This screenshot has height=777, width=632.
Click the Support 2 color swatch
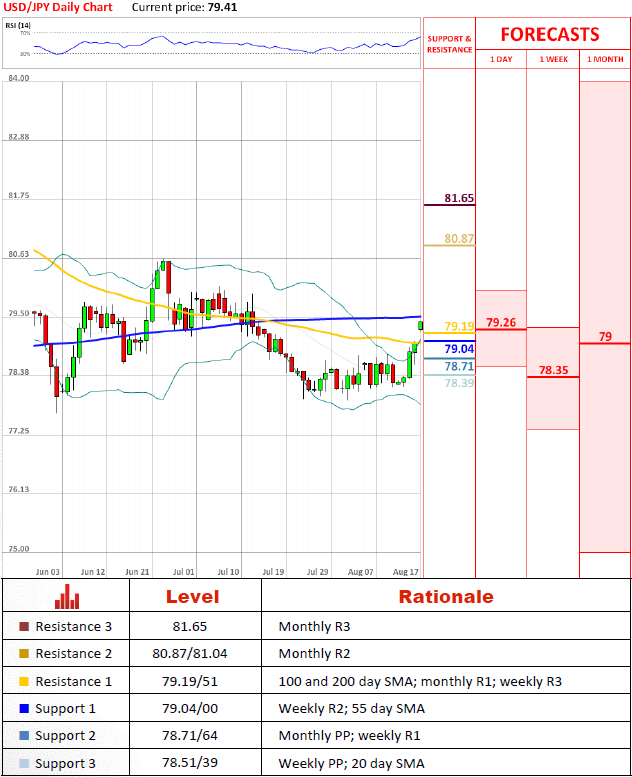pos(24,735)
